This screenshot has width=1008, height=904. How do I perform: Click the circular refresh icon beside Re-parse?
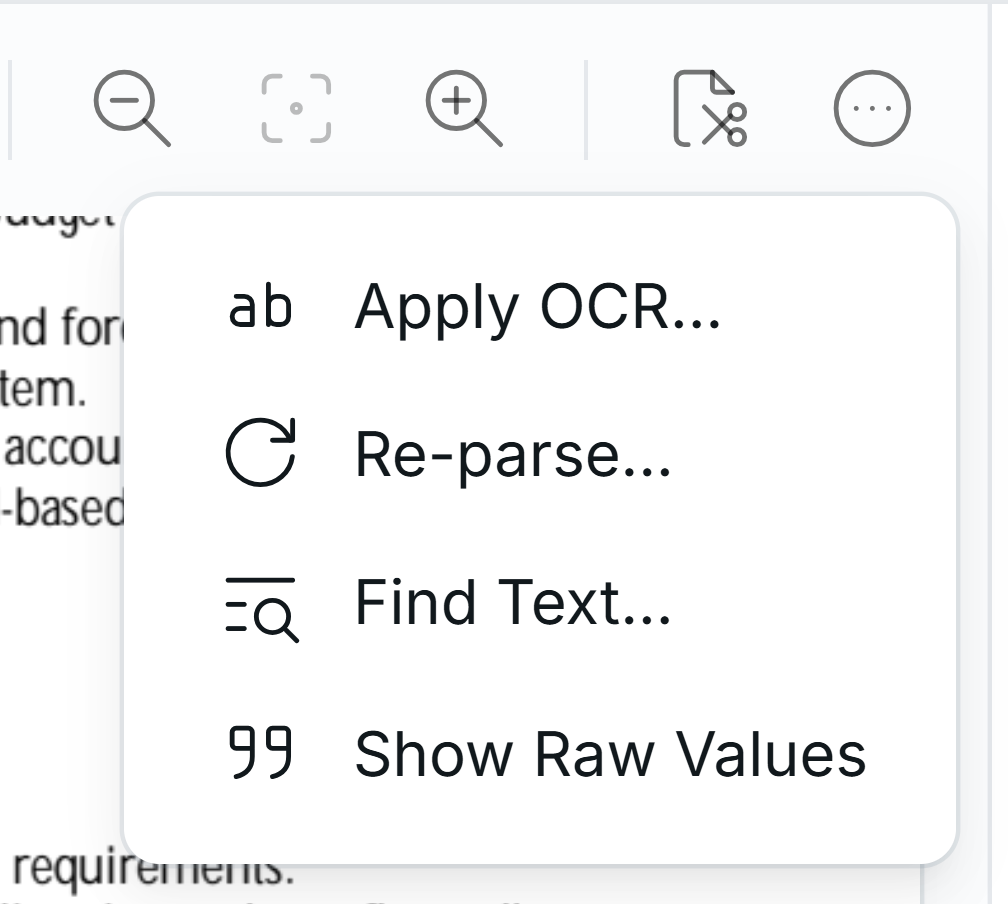(262, 453)
